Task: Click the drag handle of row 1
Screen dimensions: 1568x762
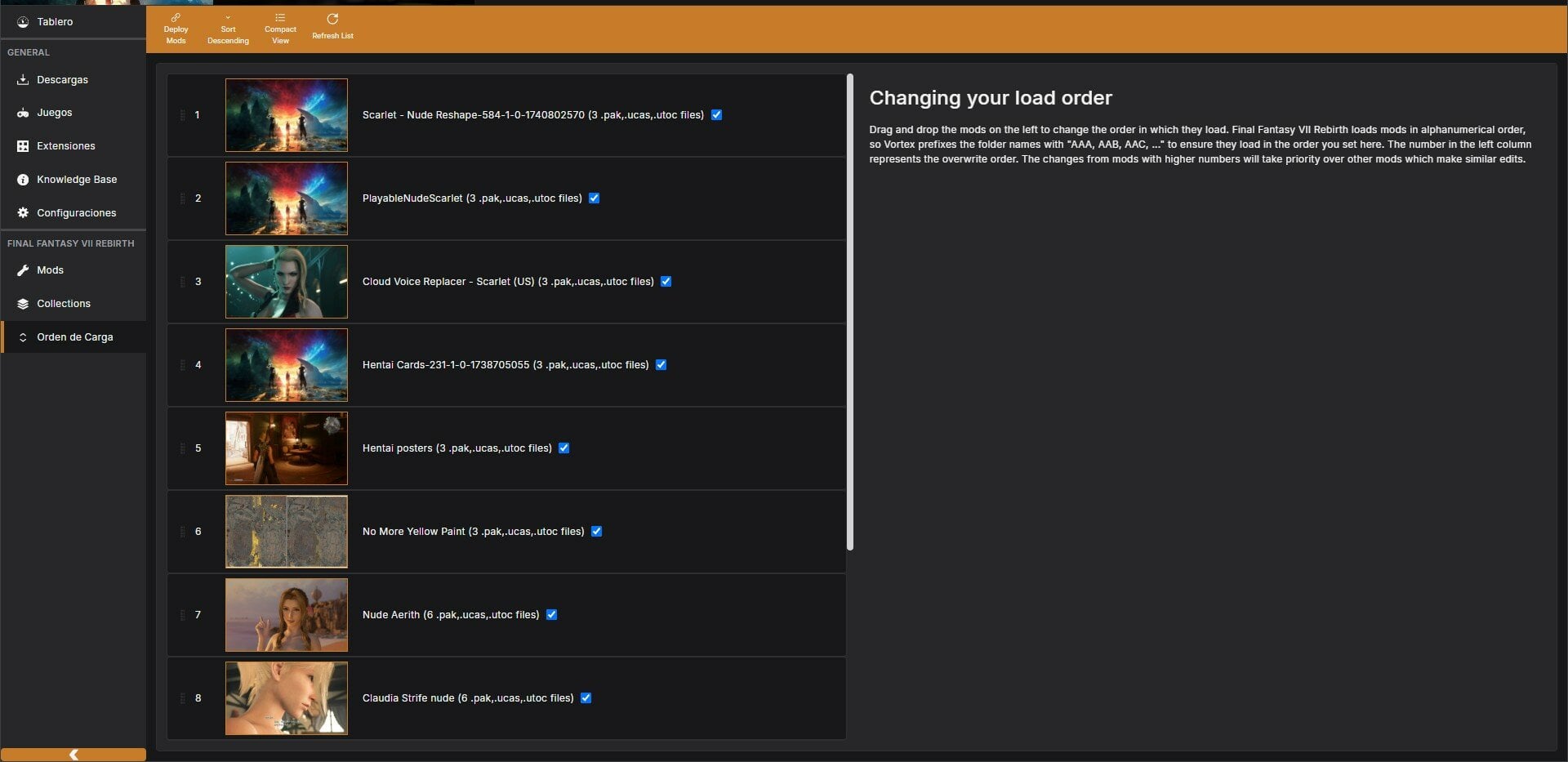Action: point(182,115)
